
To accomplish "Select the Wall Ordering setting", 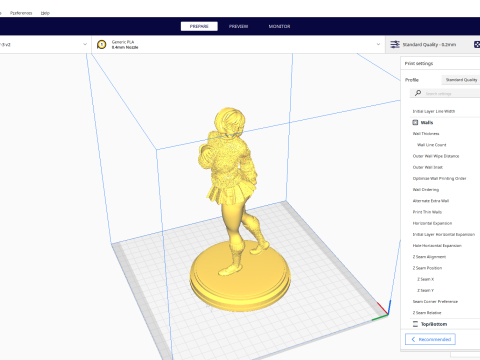I will click(426, 190).
